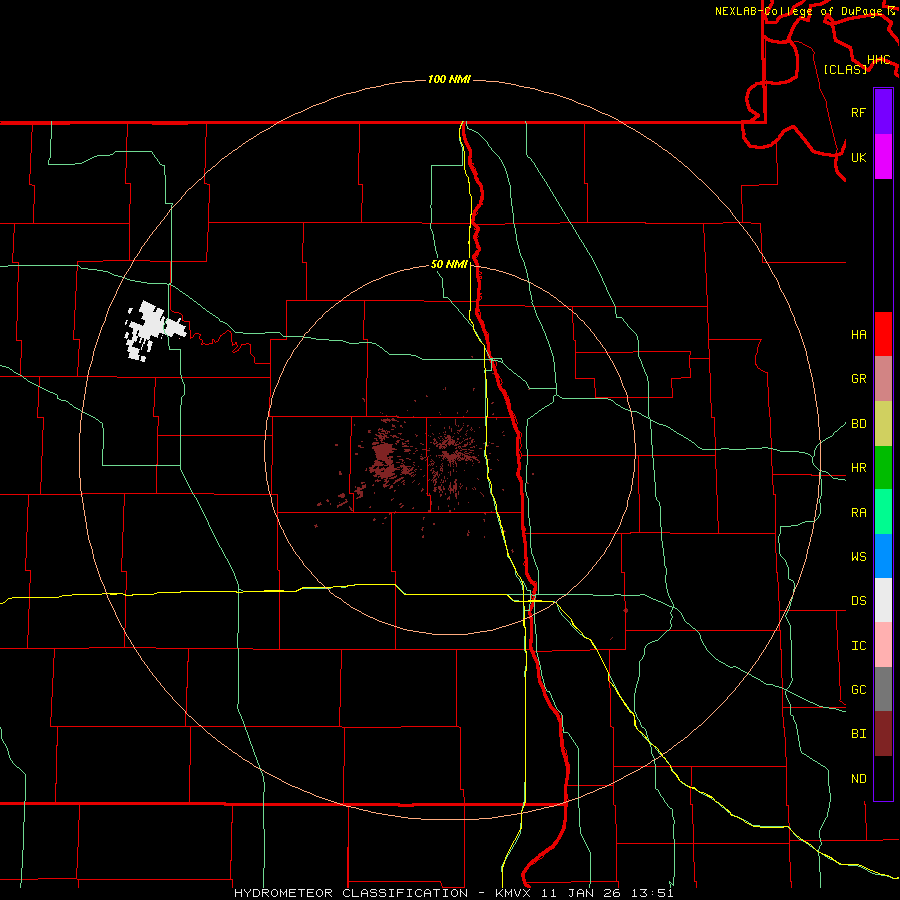
Task: Click the GR legend color swatch
Action: click(883, 379)
